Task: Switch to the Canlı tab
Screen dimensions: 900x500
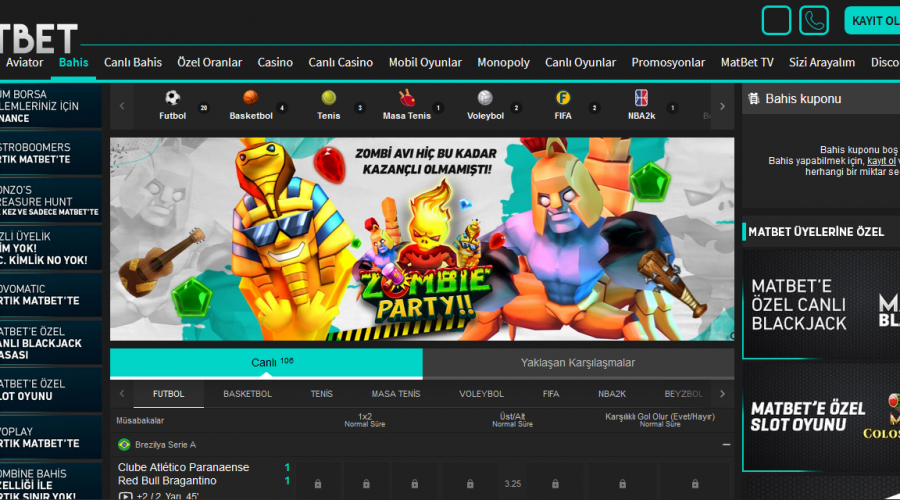Action: [x=266, y=363]
